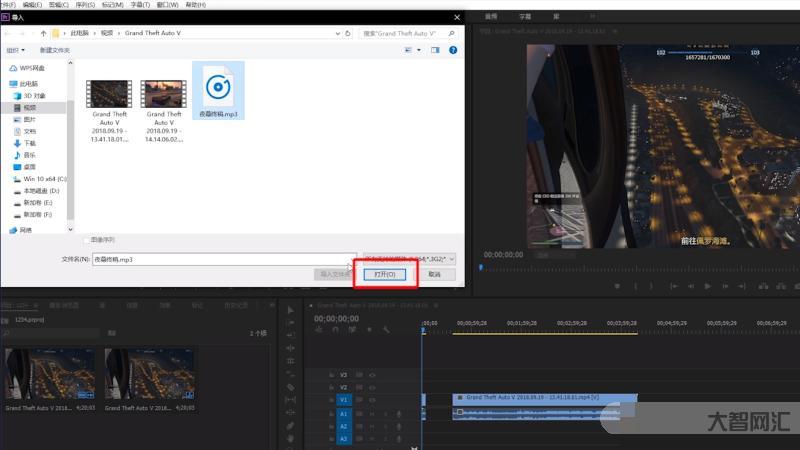
Task: Show the preview pane using its toolbar icon
Action: pos(435,50)
